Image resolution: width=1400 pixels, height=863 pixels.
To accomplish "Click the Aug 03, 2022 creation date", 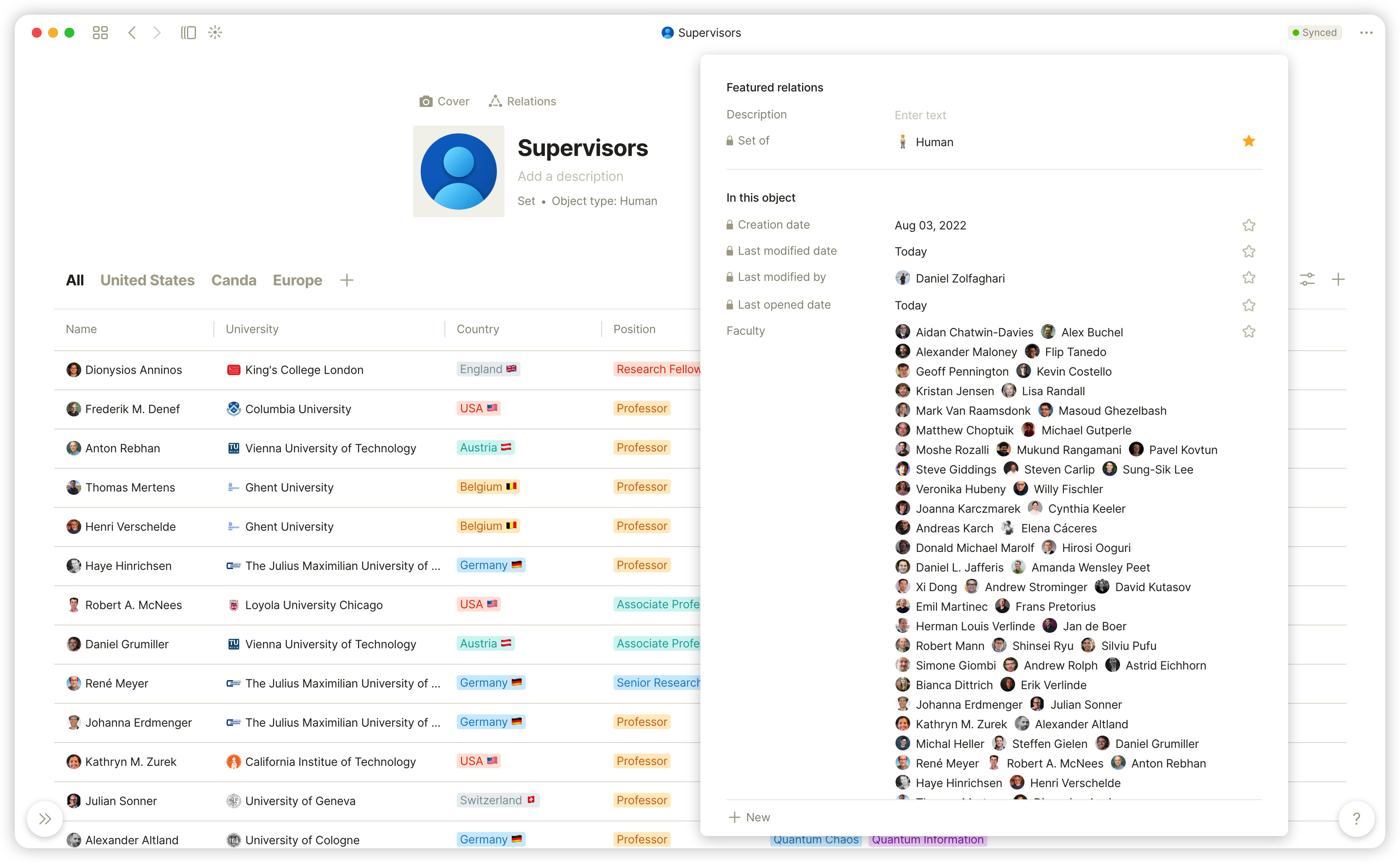I will tap(931, 225).
